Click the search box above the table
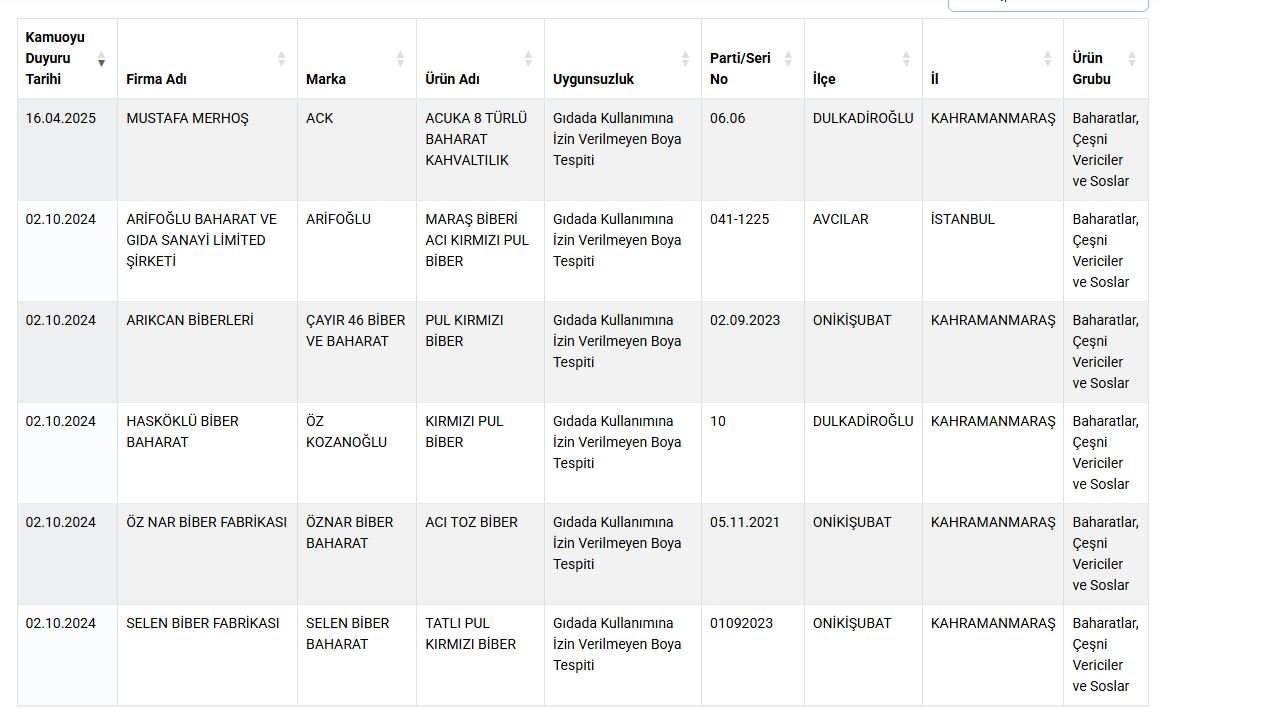The image size is (1280, 725). 1048,4
